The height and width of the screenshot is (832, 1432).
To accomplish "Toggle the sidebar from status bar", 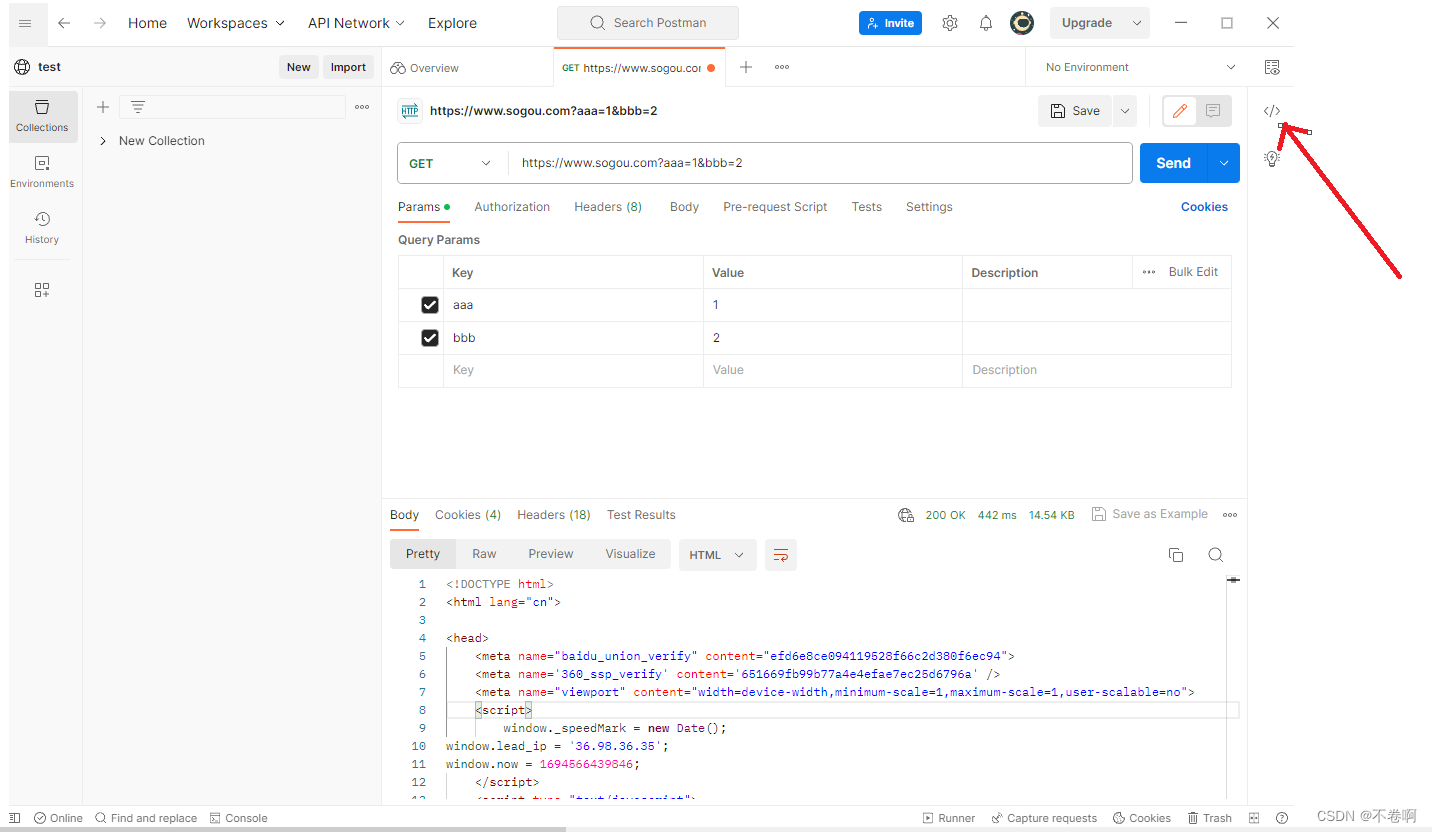I will [15, 818].
